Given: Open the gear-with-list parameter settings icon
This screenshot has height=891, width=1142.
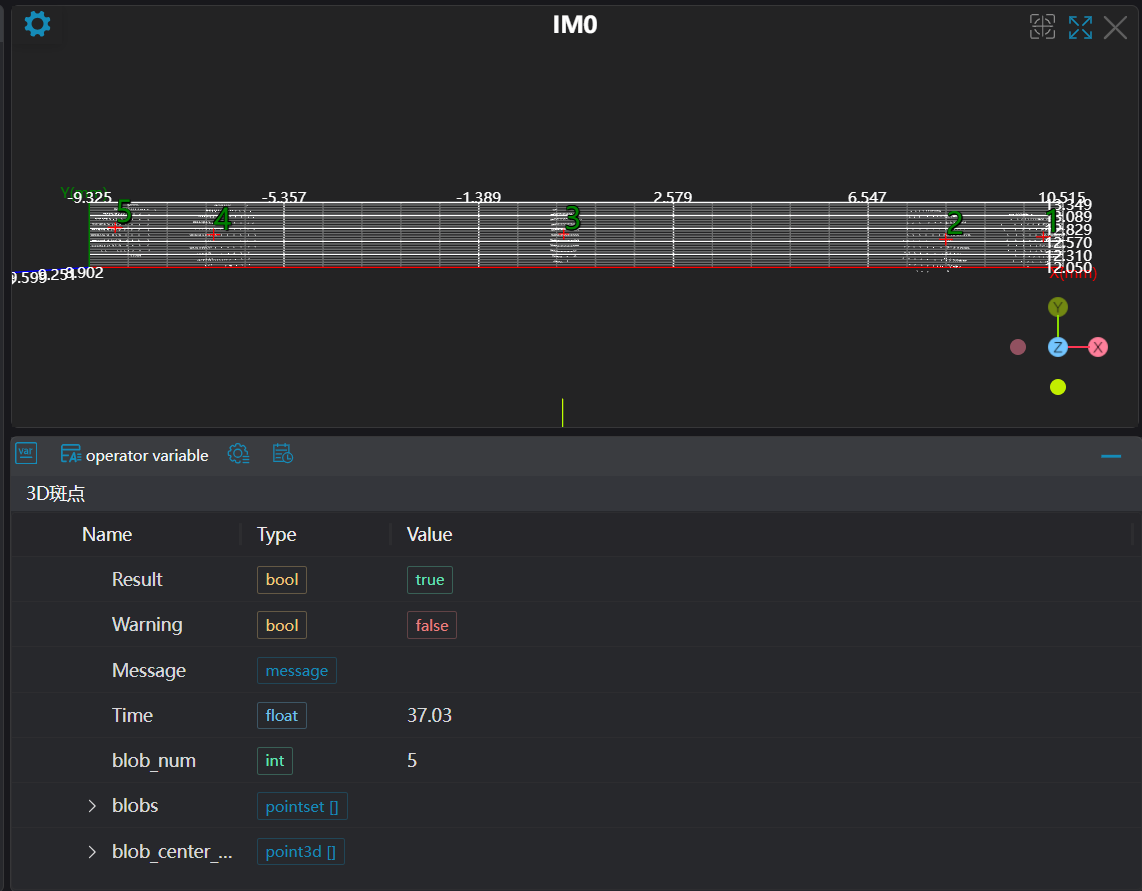Looking at the screenshot, I should [x=238, y=454].
